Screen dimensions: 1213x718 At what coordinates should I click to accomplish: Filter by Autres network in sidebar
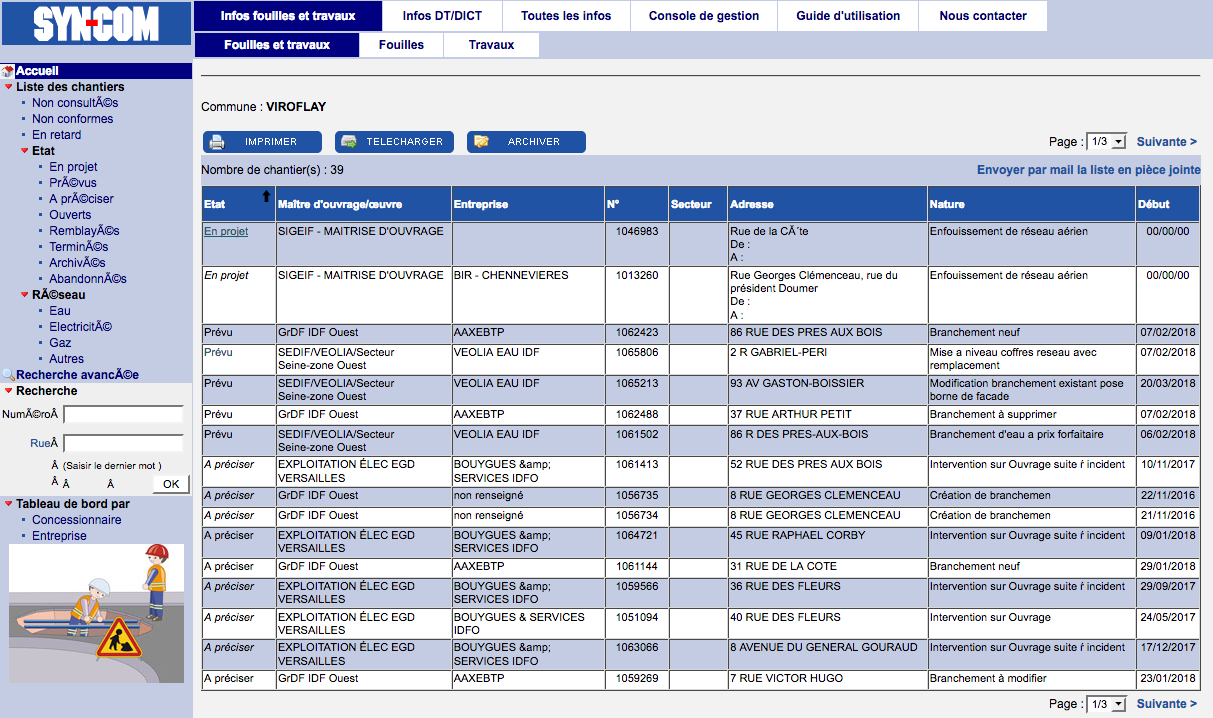[x=66, y=359]
